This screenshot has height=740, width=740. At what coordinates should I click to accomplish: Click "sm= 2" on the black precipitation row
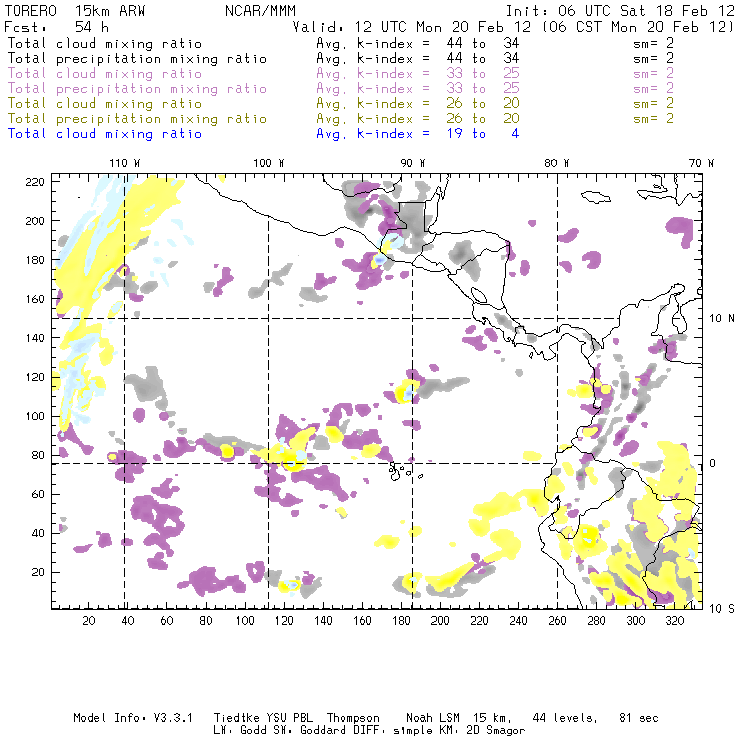pos(653,59)
